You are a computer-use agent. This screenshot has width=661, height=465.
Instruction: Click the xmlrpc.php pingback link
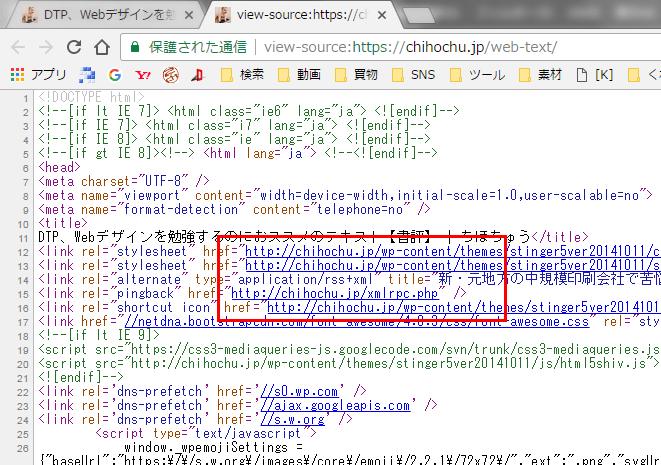click(335, 294)
